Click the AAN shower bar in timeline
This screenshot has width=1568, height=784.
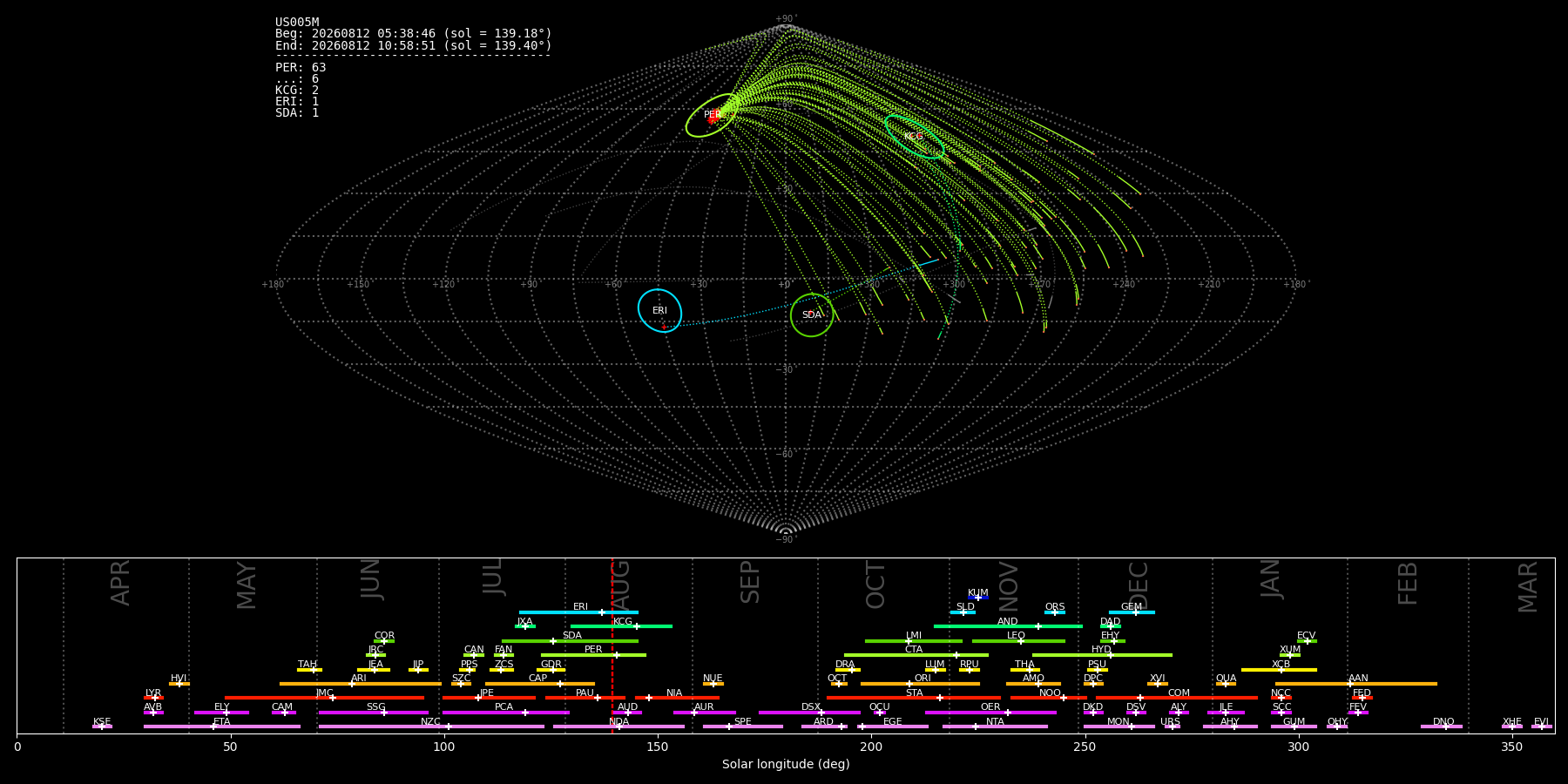[1356, 684]
